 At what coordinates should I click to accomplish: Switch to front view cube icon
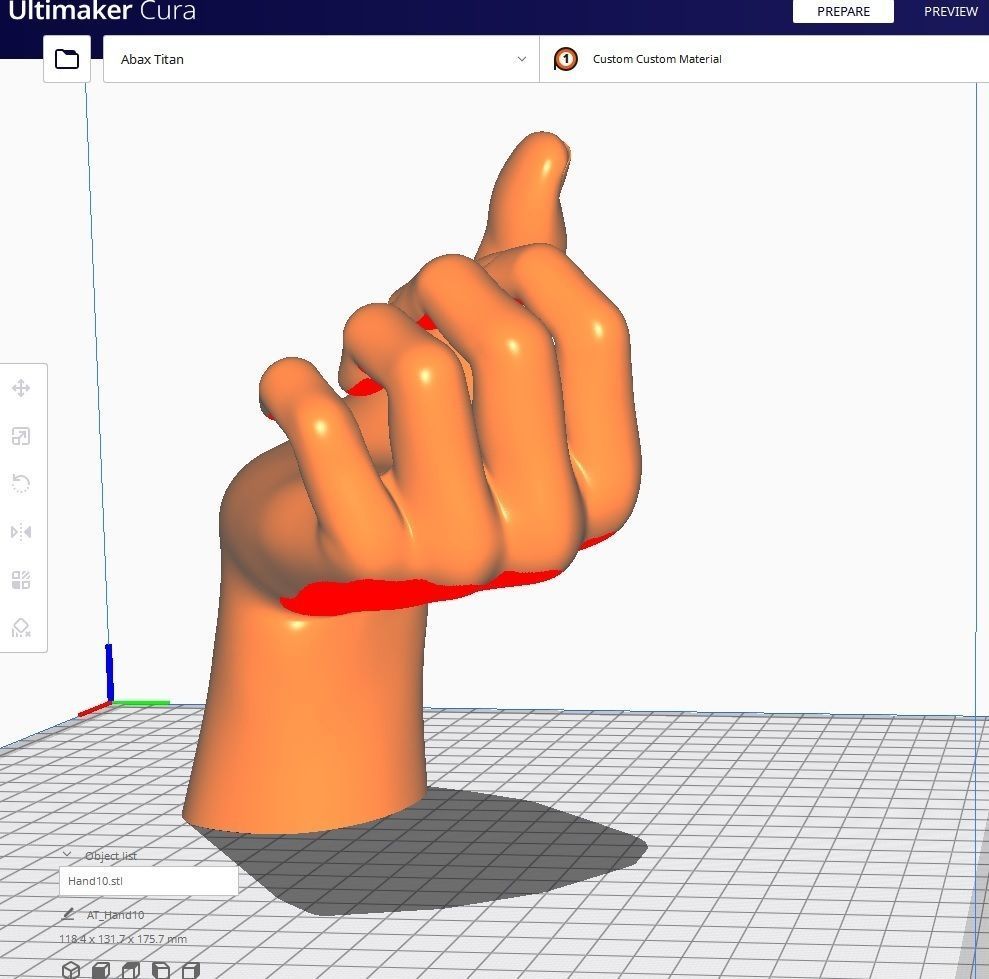tap(101, 970)
